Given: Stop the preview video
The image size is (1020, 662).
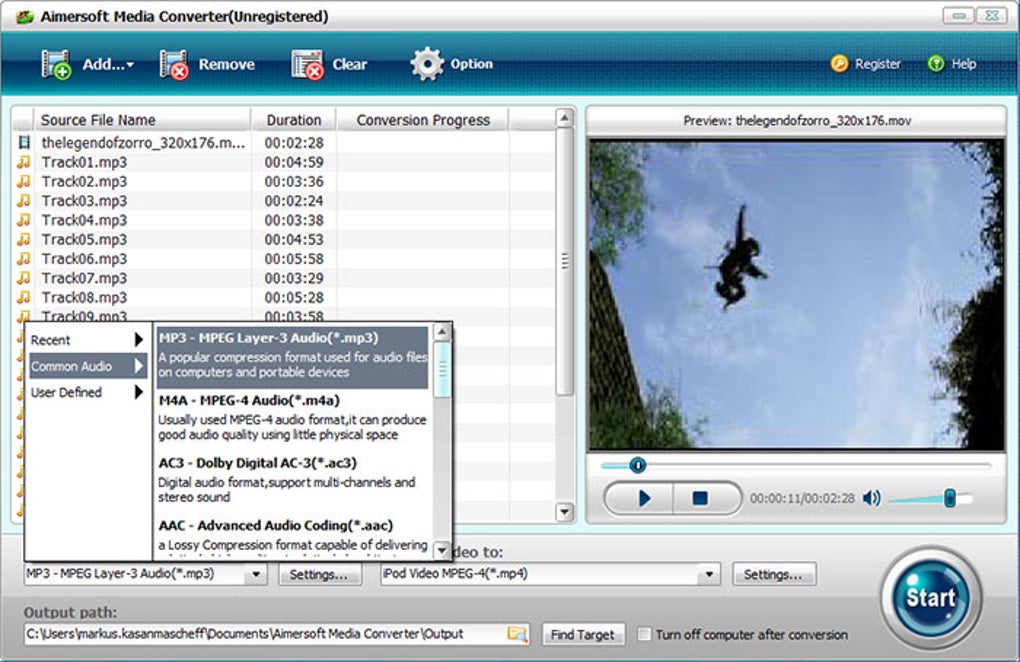Looking at the screenshot, I should click(x=701, y=499).
